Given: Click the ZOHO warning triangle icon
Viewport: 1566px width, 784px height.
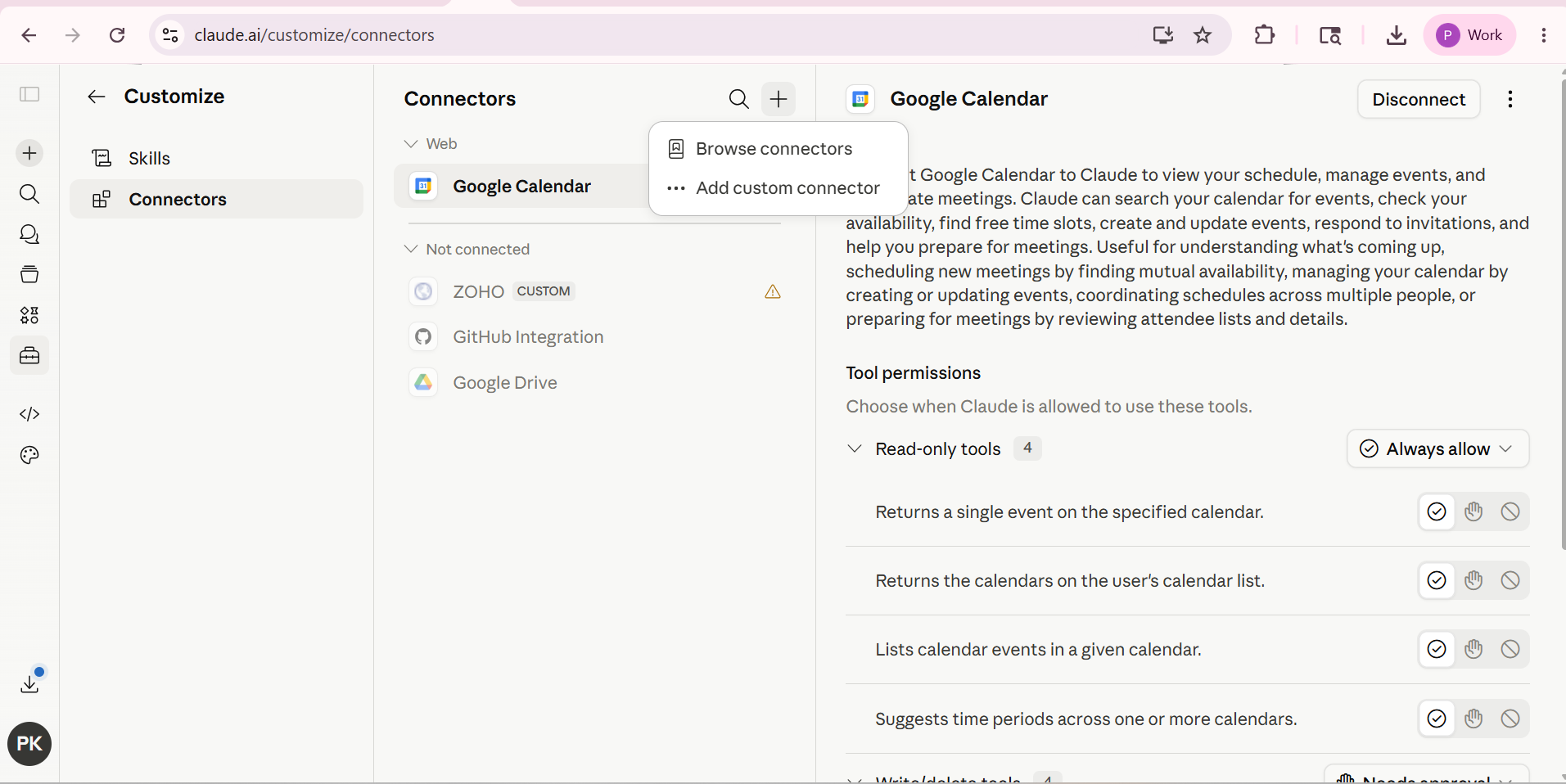Looking at the screenshot, I should 773,291.
